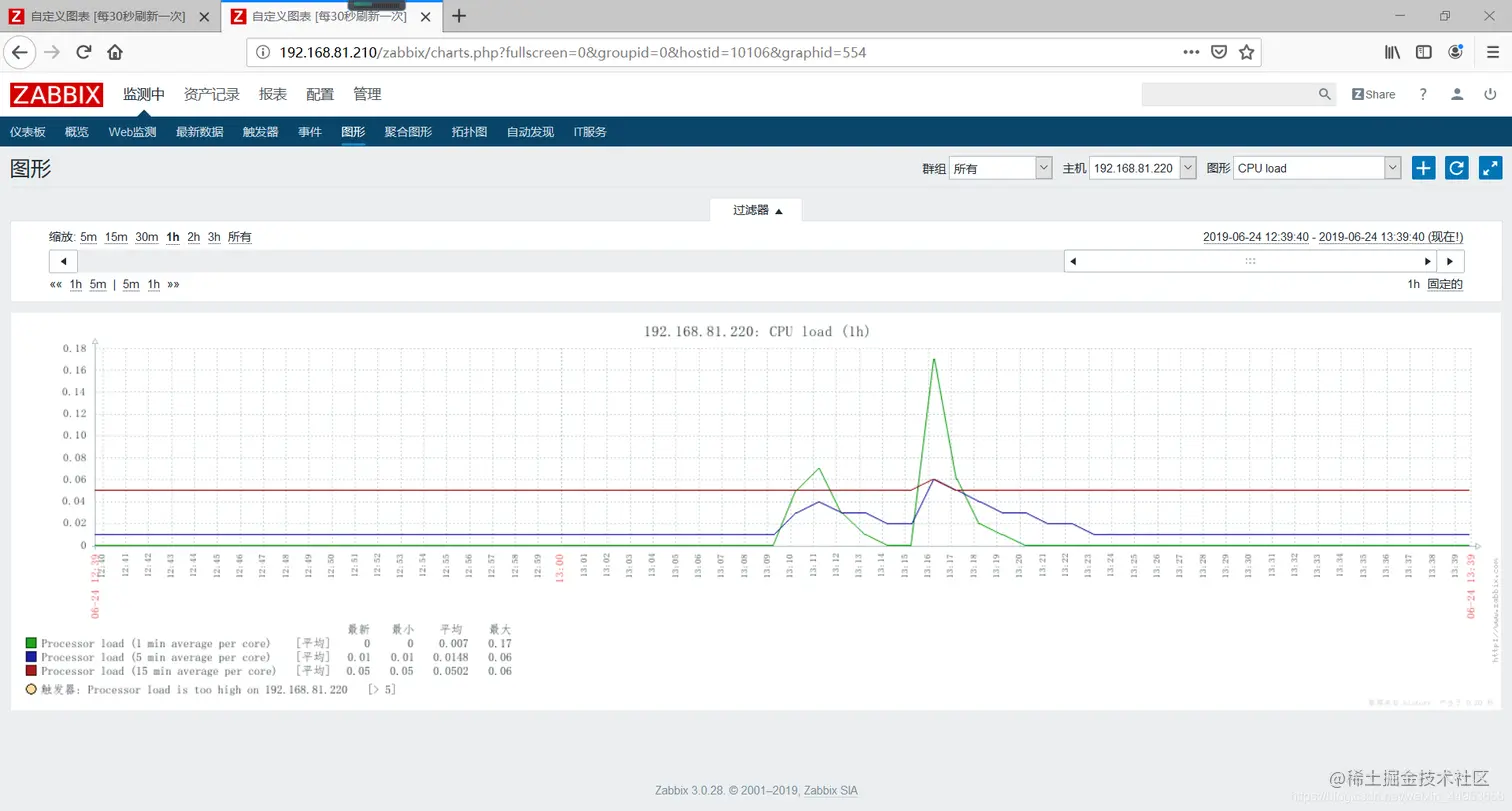Toggle fullscreen graph view button
This screenshot has width=1512, height=811.
tap(1490, 168)
